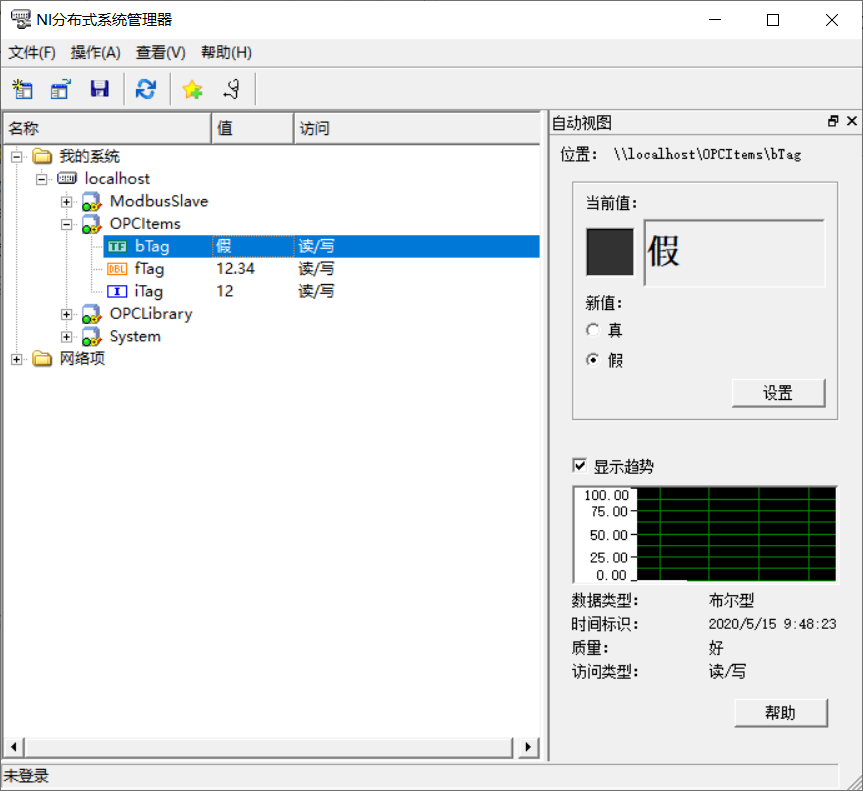The width and height of the screenshot is (863, 791).
Task: Uncheck the 显示趋势 checkbox
Action: tap(580, 466)
